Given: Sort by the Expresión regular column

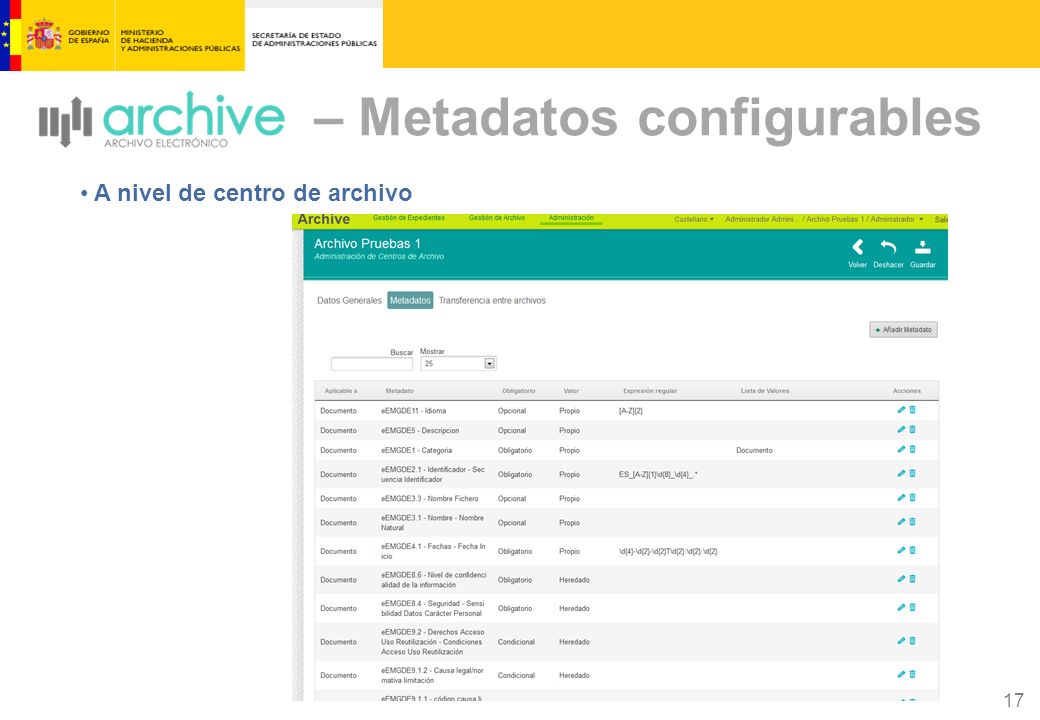Looking at the screenshot, I should [x=650, y=391].
